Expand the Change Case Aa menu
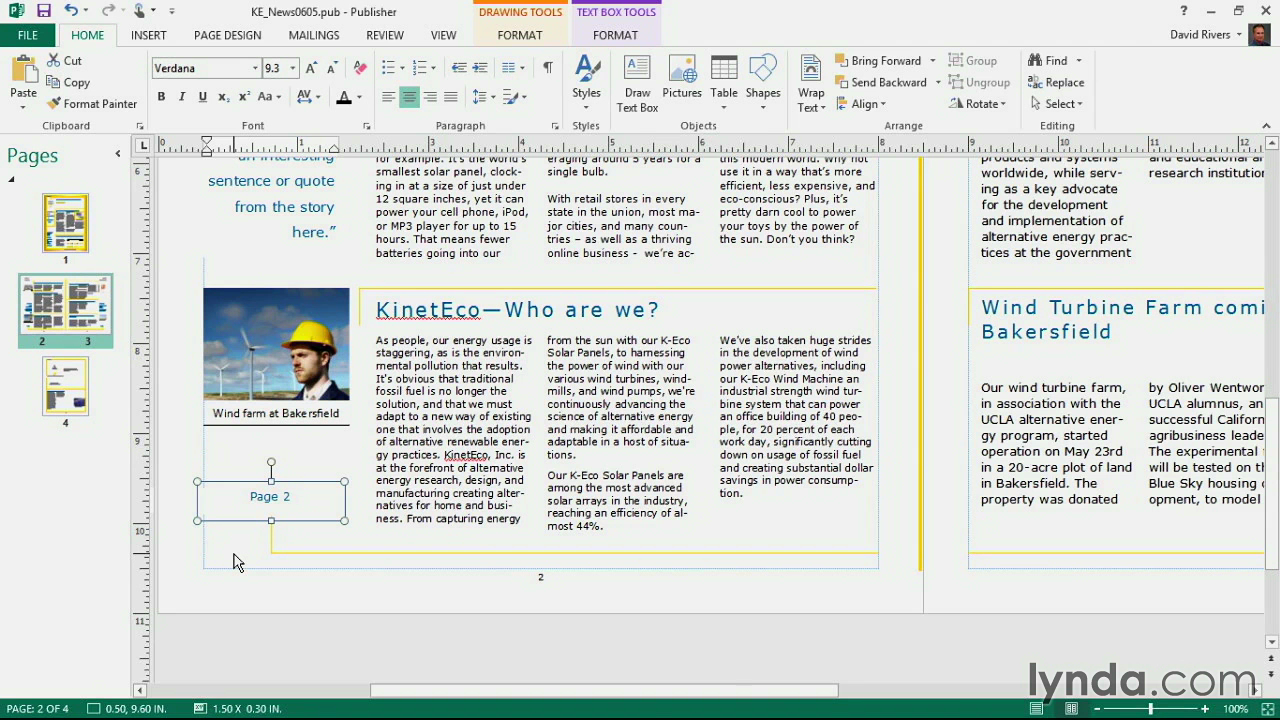The image size is (1280, 720). [x=269, y=97]
